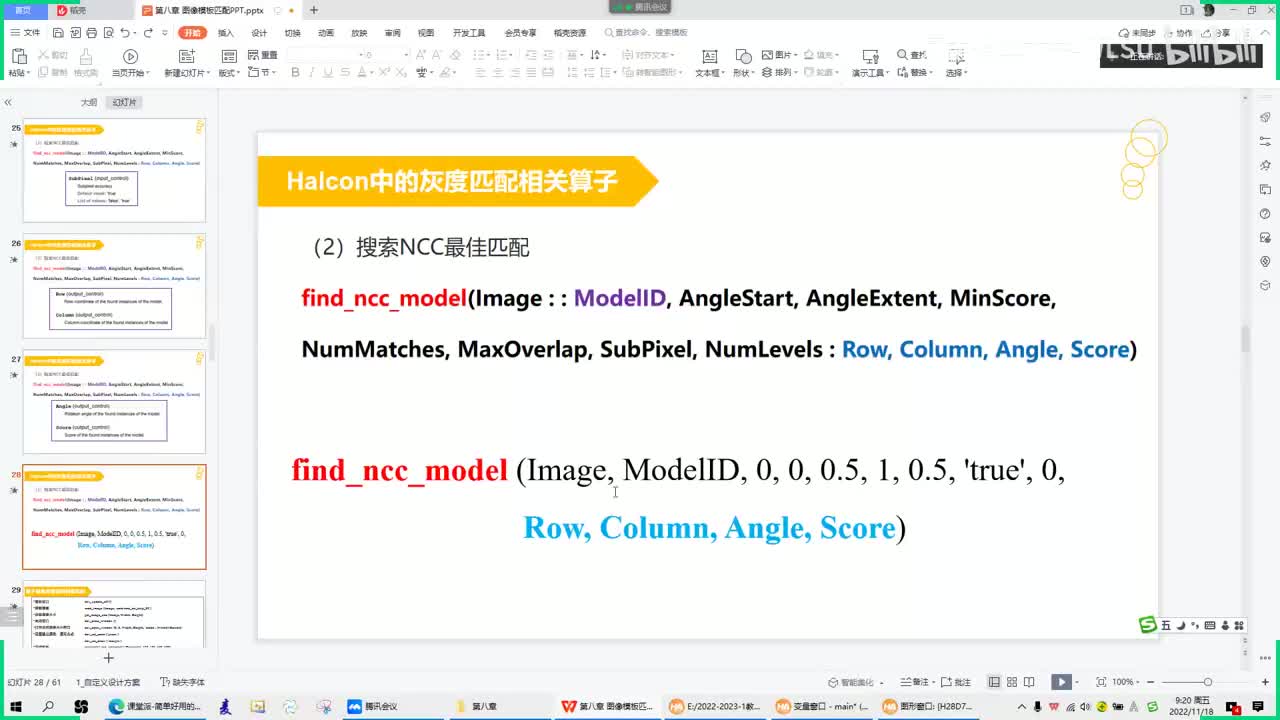This screenshot has width=1280, height=720.
Task: Click the Presentation Tools icon
Action: (869, 56)
